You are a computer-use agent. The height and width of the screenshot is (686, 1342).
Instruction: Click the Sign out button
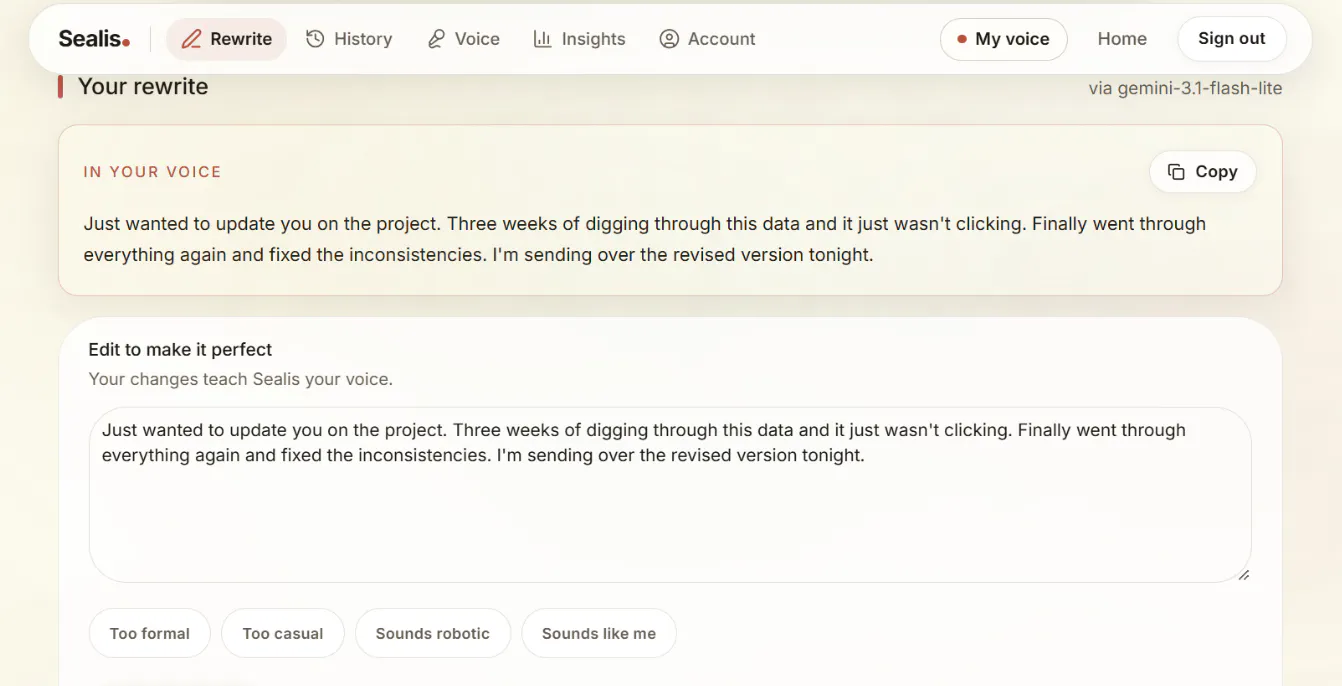[x=1232, y=39]
